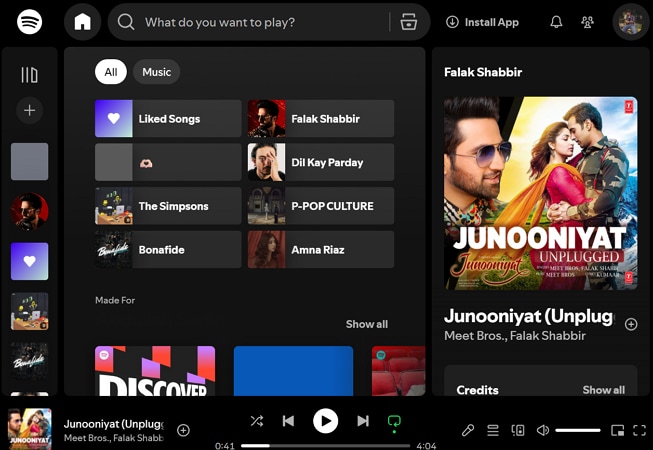Click Junooniyat (Unplugged) title in right panel

click(529, 316)
